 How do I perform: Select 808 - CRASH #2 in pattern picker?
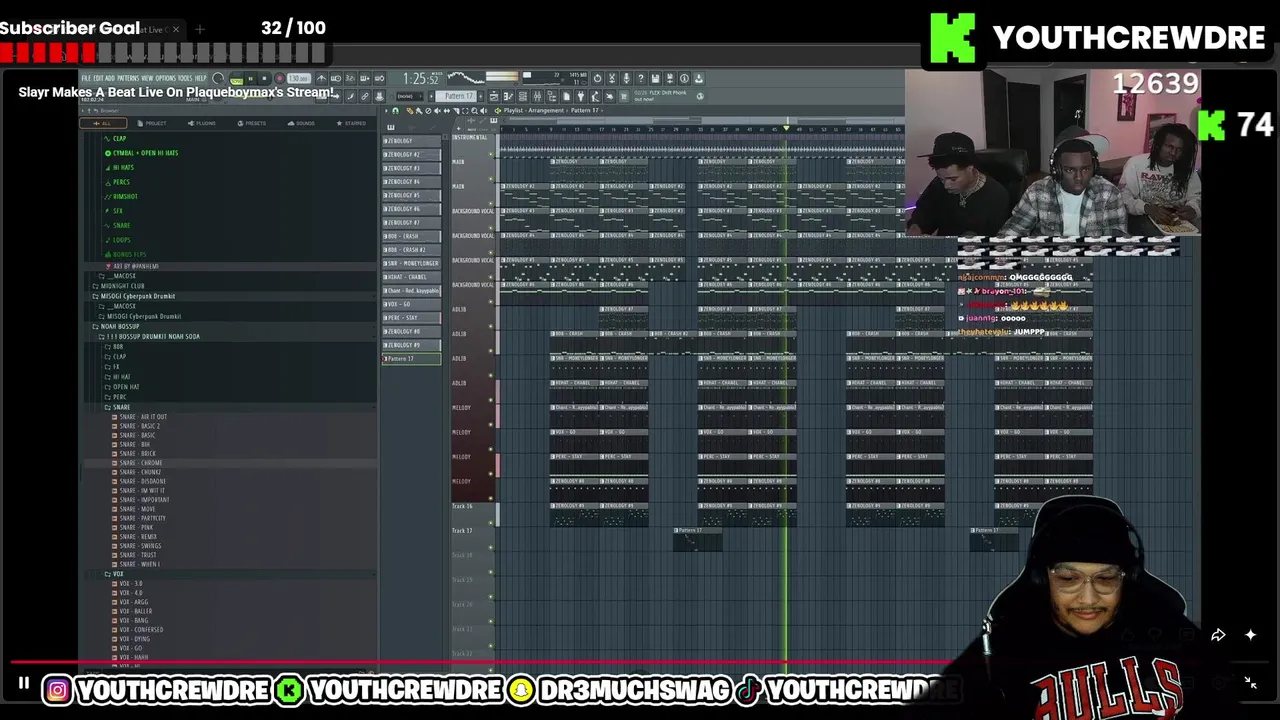[411, 250]
